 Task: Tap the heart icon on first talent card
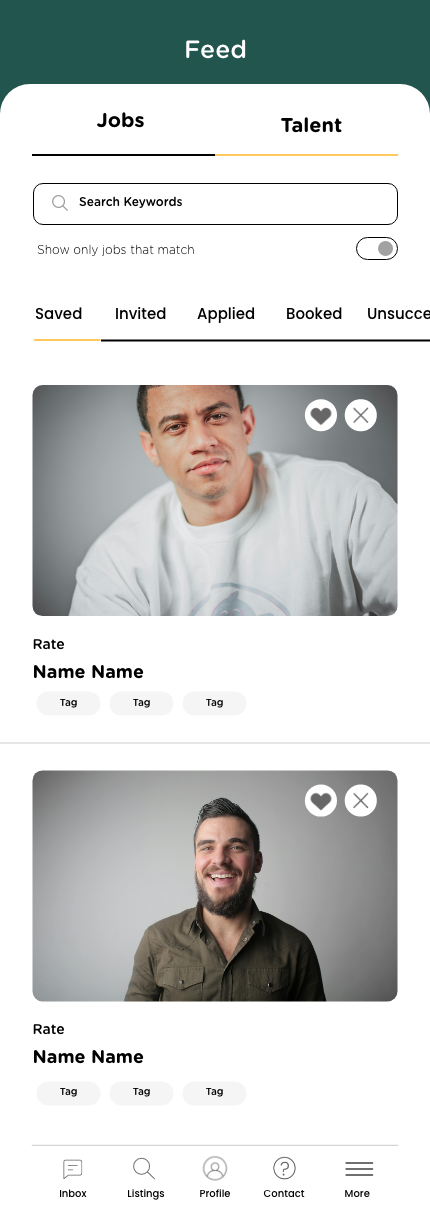[321, 415]
